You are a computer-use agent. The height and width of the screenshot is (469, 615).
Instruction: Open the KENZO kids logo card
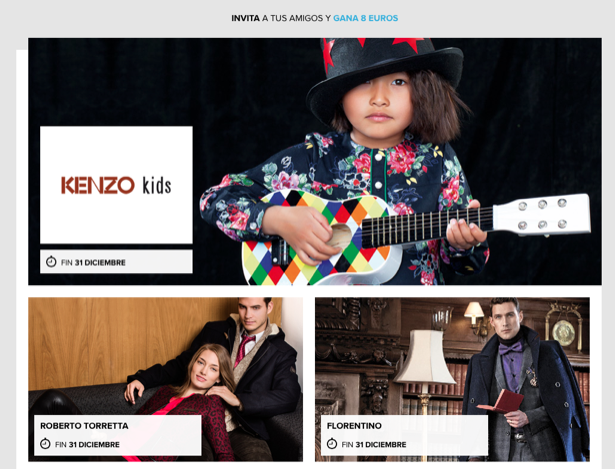click(x=116, y=185)
